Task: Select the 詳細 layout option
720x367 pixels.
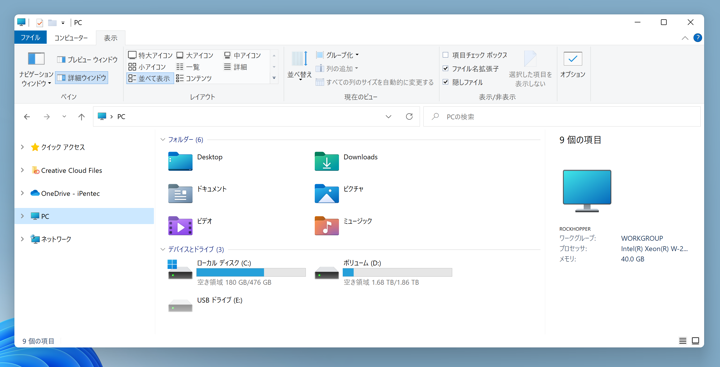Action: (235, 67)
